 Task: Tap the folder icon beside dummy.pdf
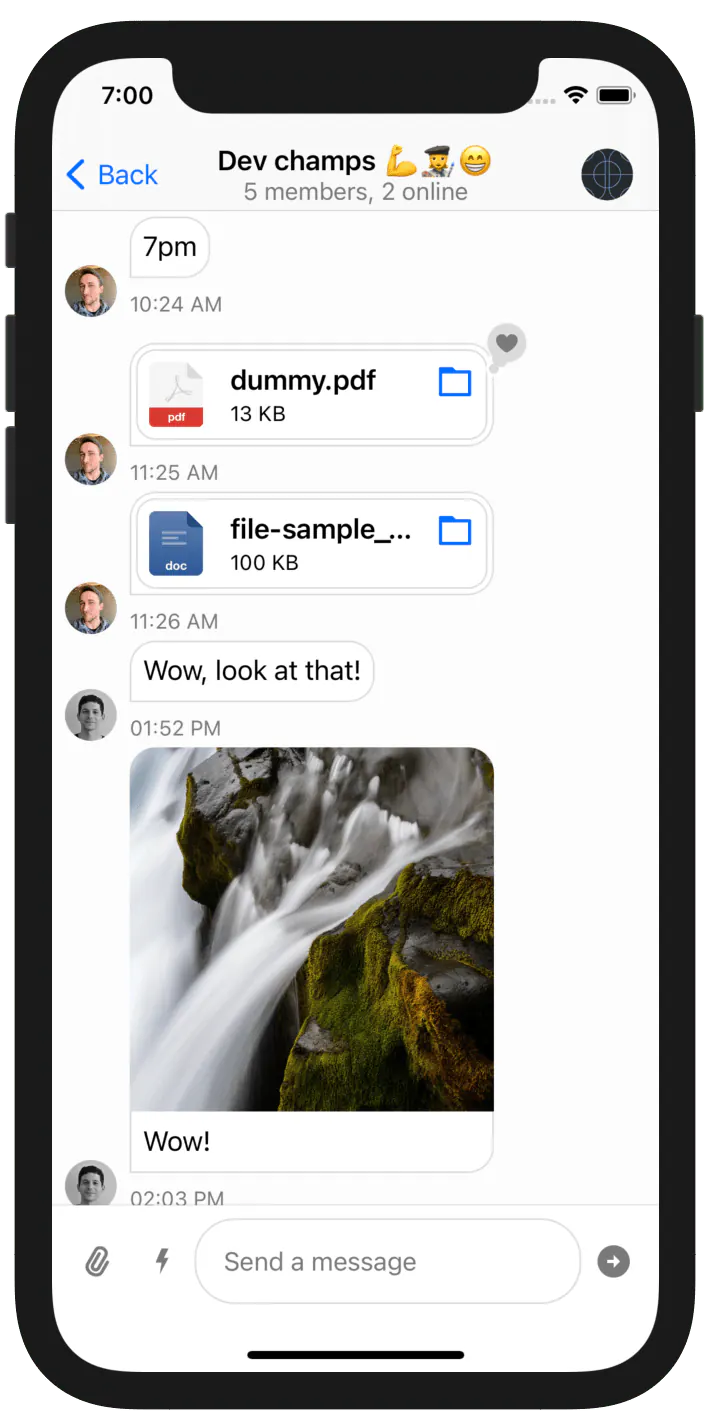tap(455, 382)
